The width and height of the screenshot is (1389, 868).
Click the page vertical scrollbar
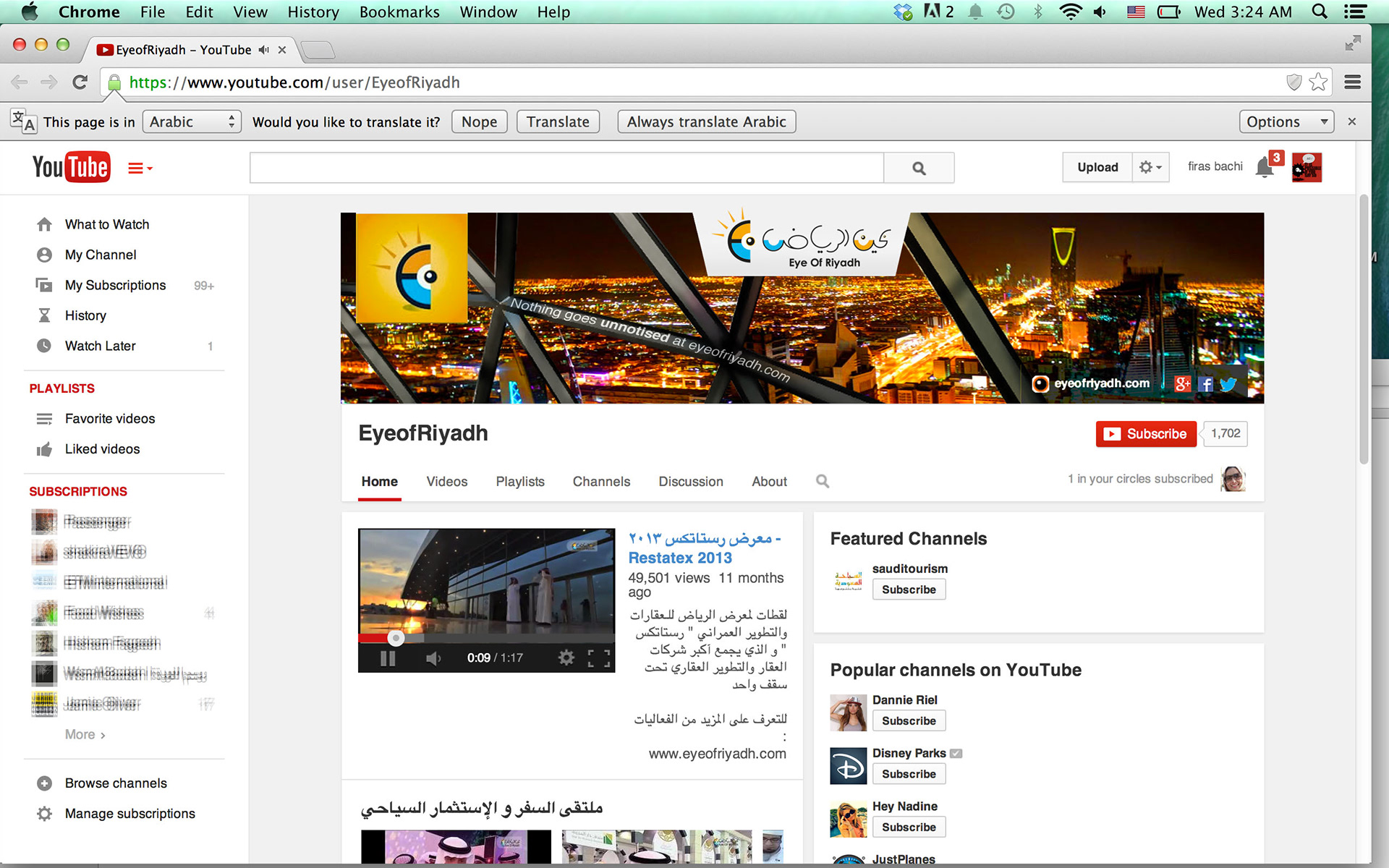click(1364, 329)
